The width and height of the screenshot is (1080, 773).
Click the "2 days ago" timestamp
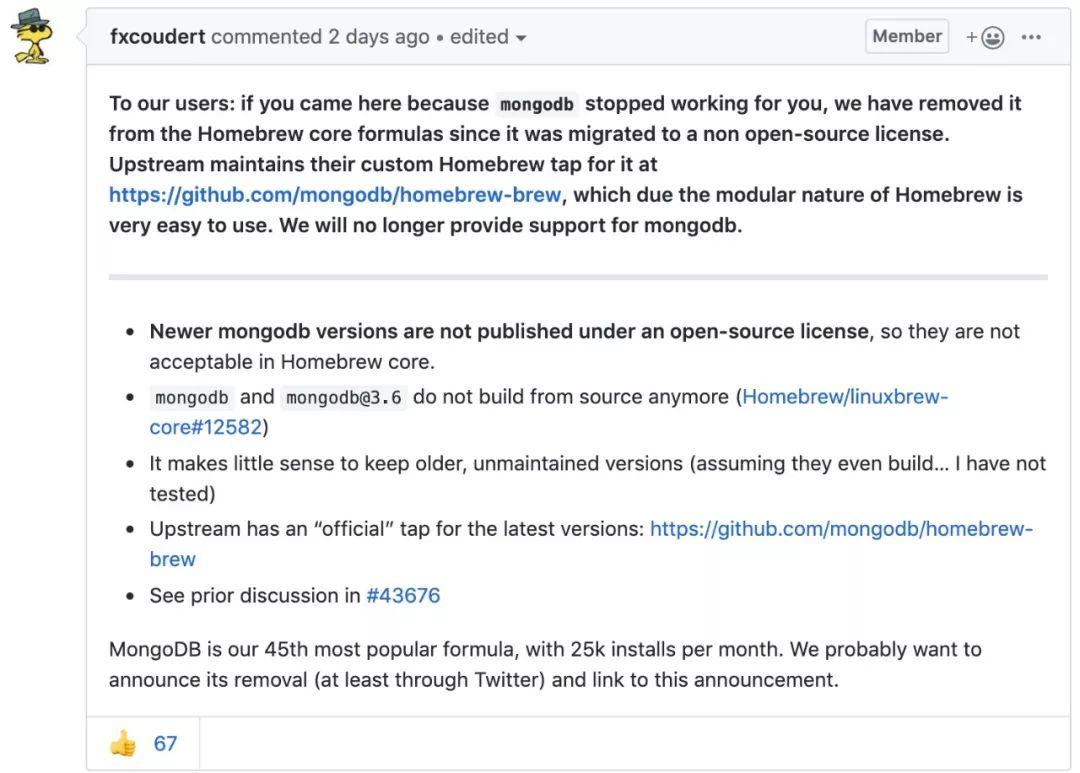(x=378, y=37)
